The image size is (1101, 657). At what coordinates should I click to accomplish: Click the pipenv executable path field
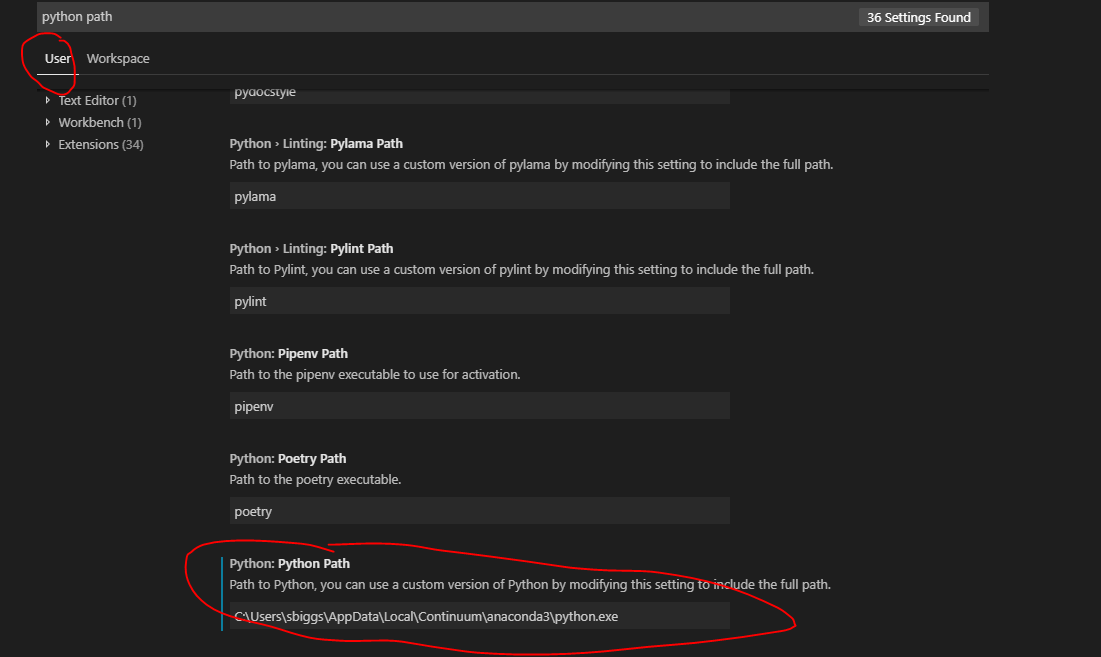click(479, 406)
